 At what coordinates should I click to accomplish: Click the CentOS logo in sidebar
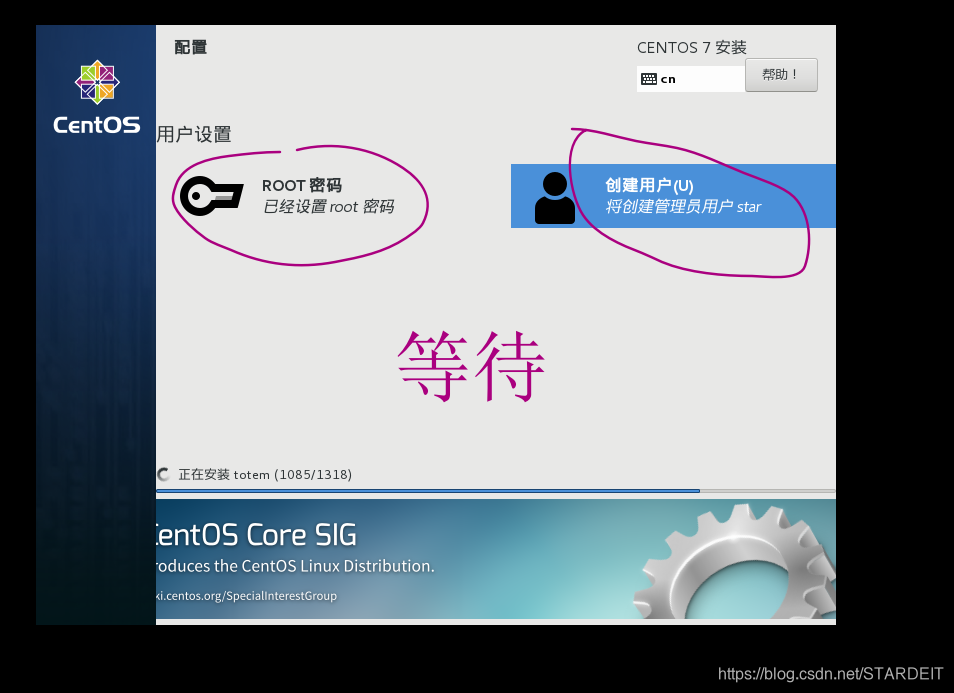(x=97, y=82)
